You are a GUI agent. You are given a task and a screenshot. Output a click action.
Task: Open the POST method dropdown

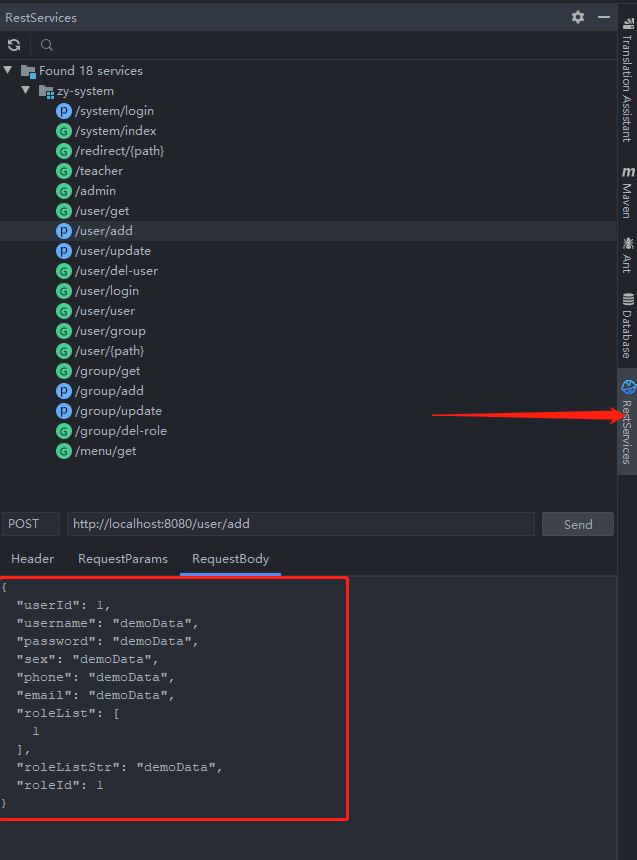point(31,524)
